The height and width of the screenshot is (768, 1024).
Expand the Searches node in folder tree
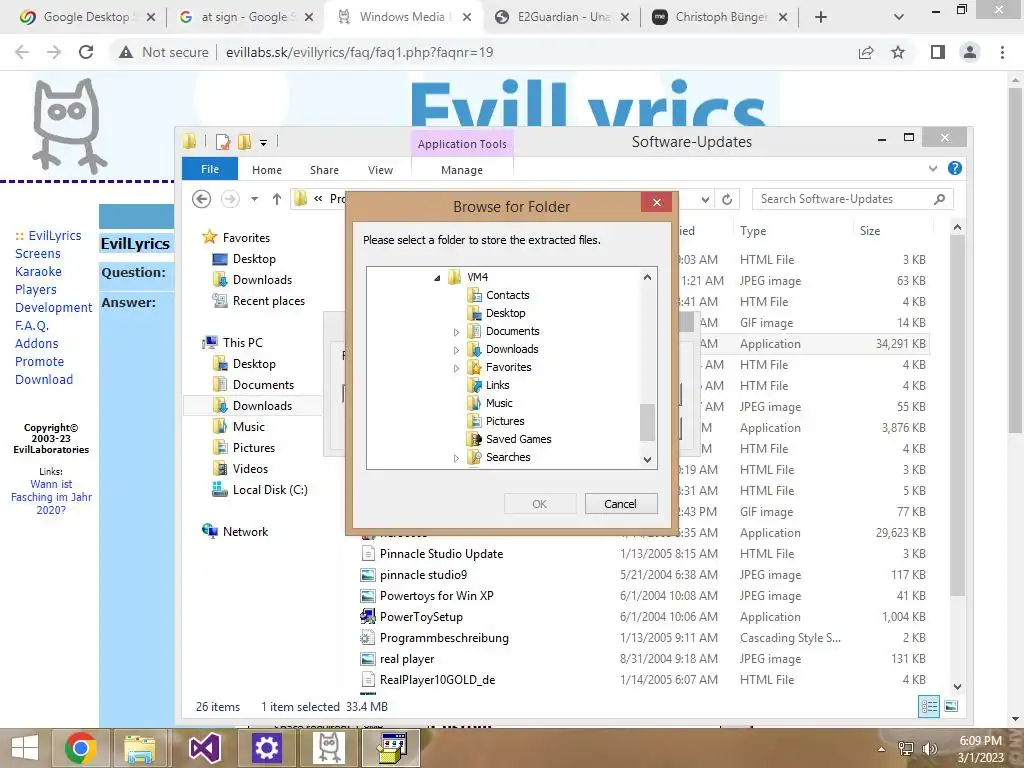[x=456, y=458]
